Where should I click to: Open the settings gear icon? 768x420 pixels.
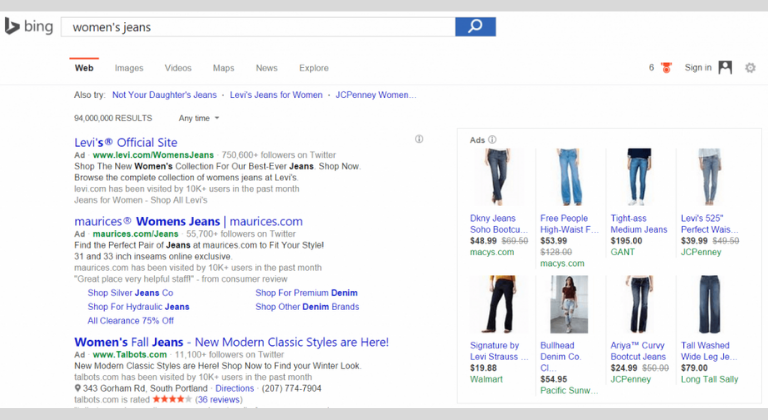[750, 68]
